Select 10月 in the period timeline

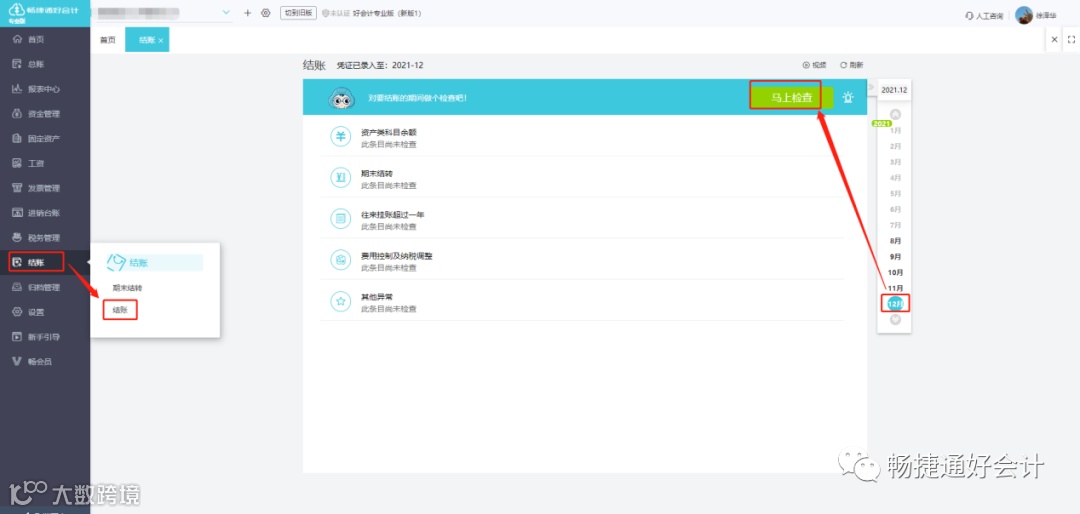(895, 272)
